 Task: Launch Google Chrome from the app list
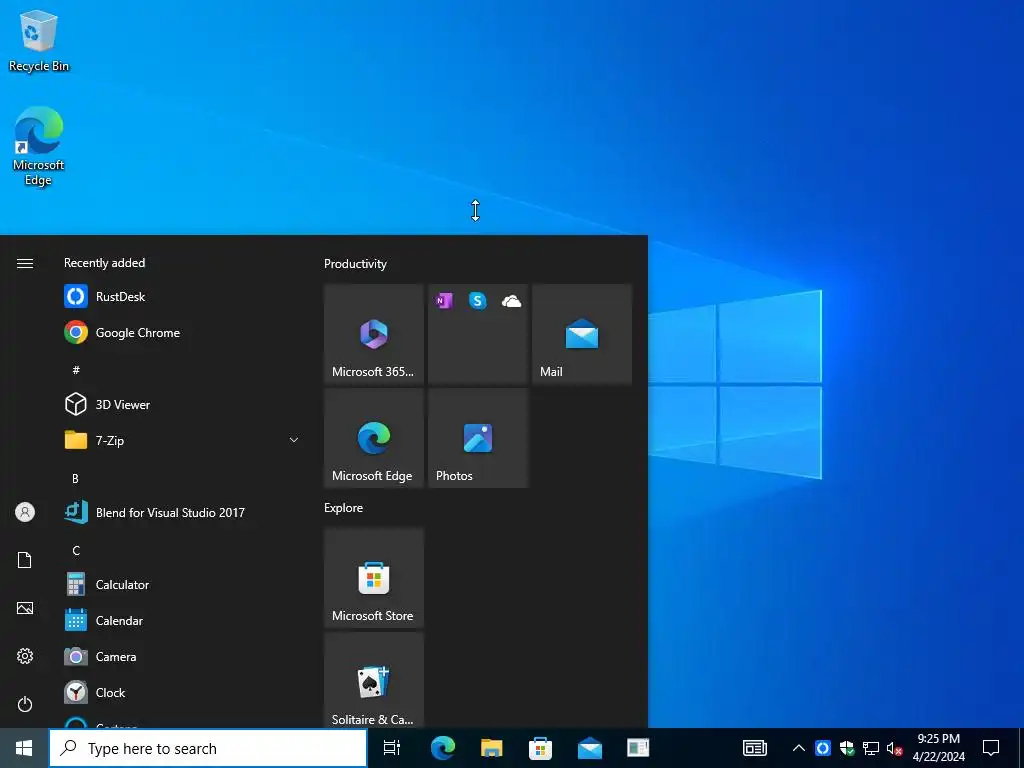(x=183, y=332)
